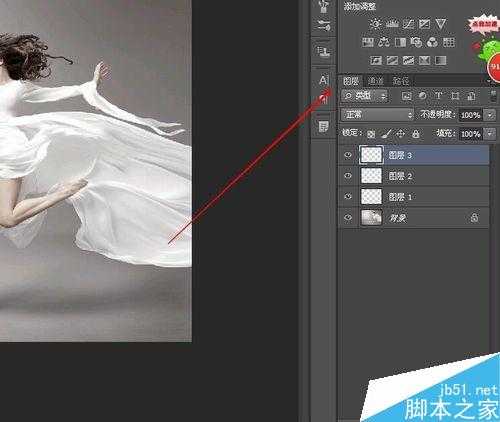Toggle lock transparent pixels
Screen dimensions: 500x422
pos(371,134)
